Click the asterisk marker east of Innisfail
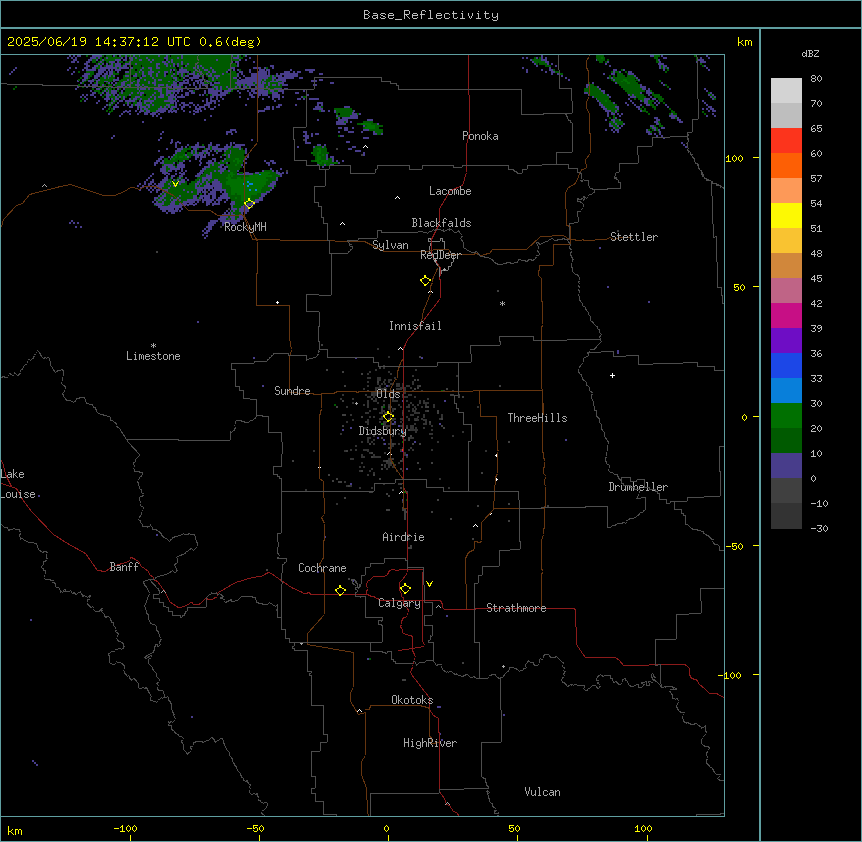Viewport: 862px width, 842px height. click(x=502, y=303)
